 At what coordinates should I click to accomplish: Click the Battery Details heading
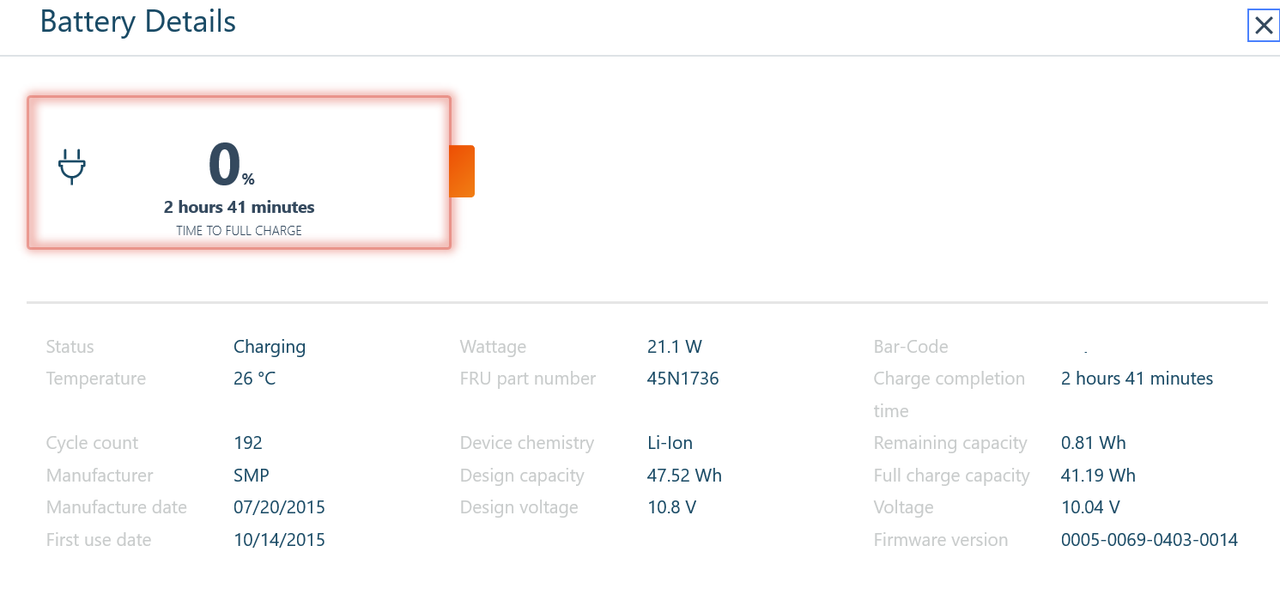coord(138,21)
